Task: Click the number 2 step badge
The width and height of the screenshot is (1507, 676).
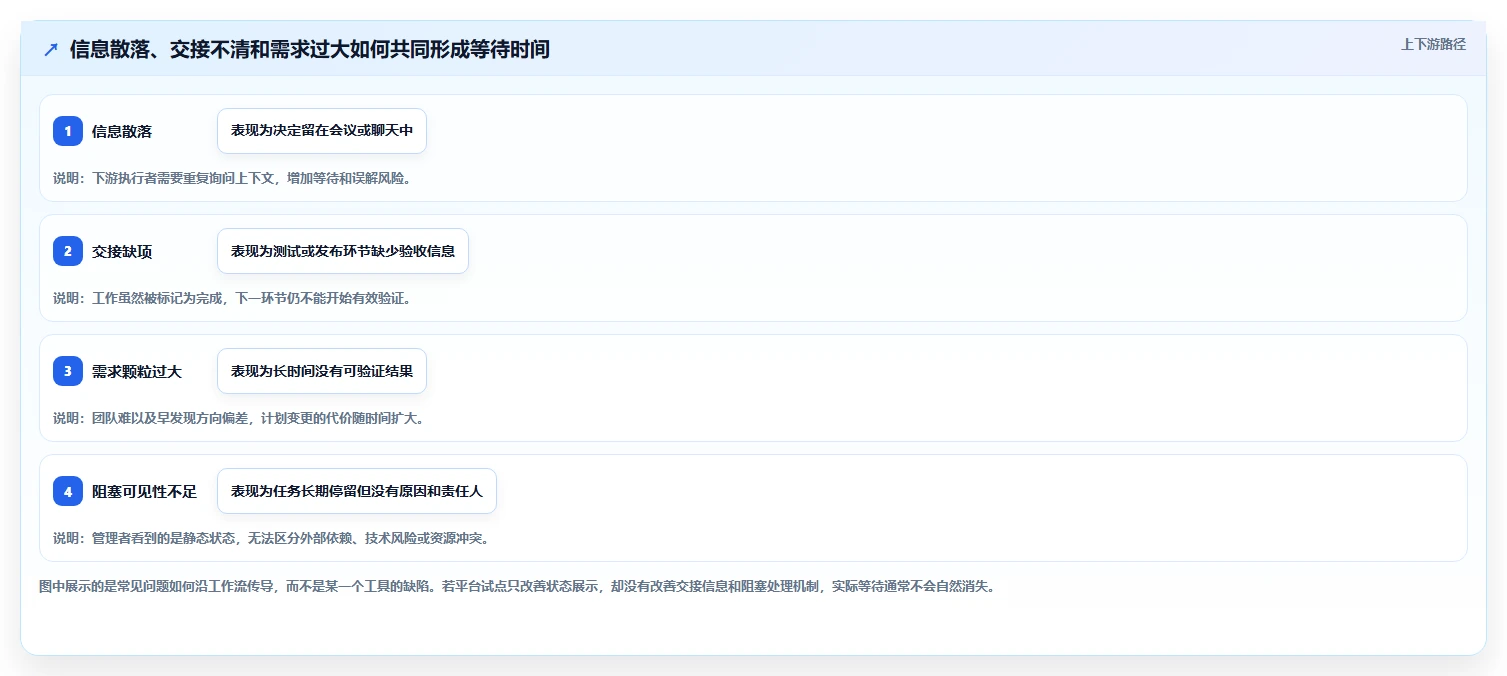Action: pos(68,251)
